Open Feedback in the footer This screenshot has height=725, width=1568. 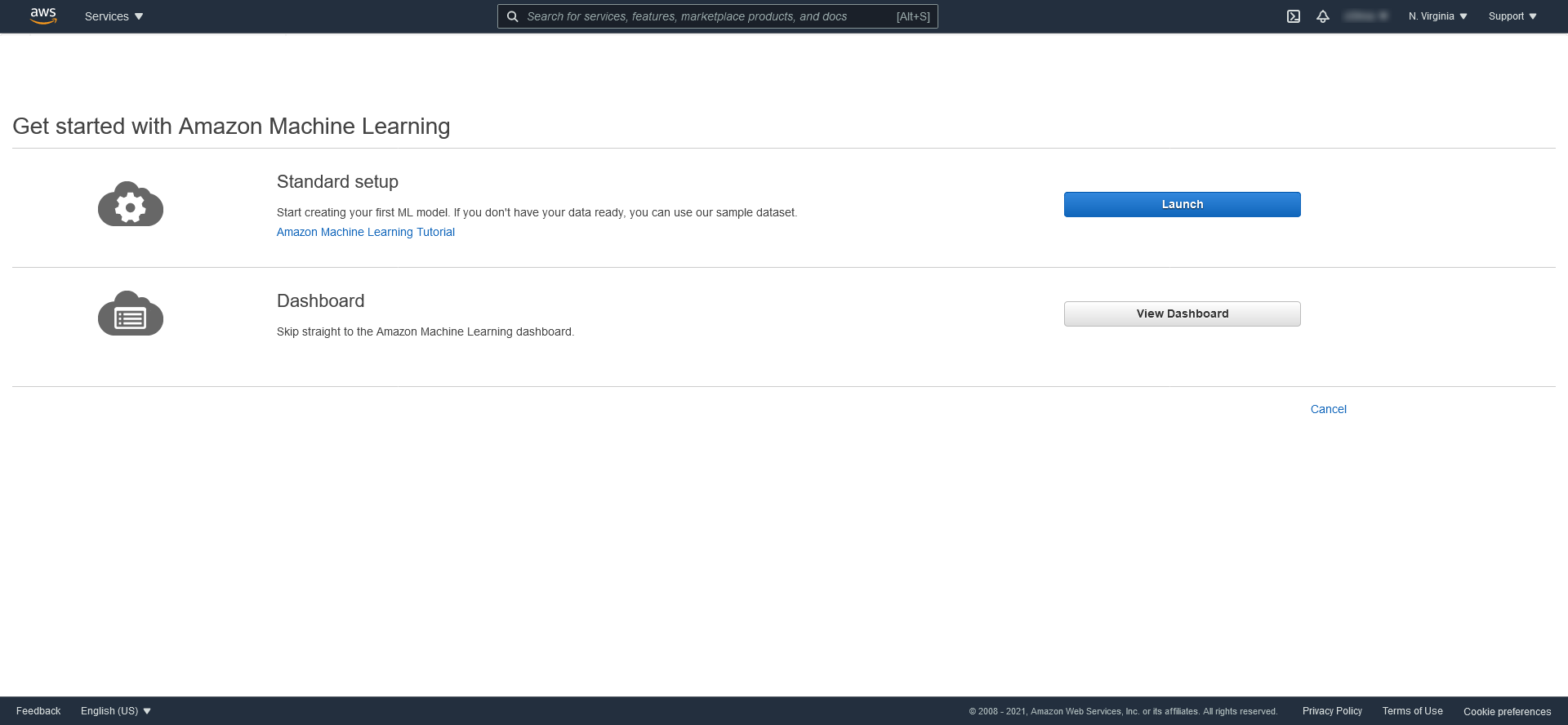click(x=38, y=711)
